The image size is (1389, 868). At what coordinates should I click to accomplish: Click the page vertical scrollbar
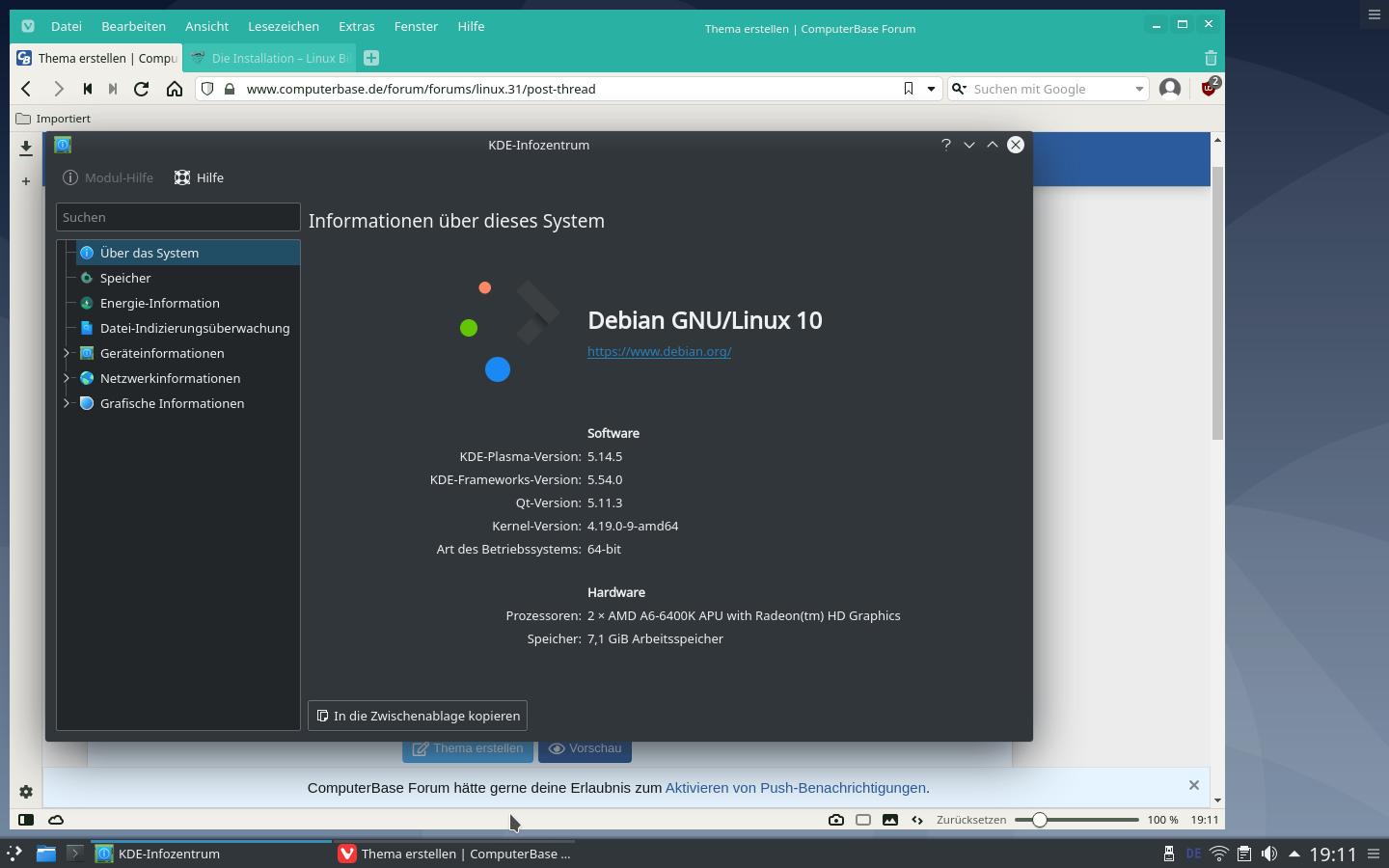tap(1217, 303)
